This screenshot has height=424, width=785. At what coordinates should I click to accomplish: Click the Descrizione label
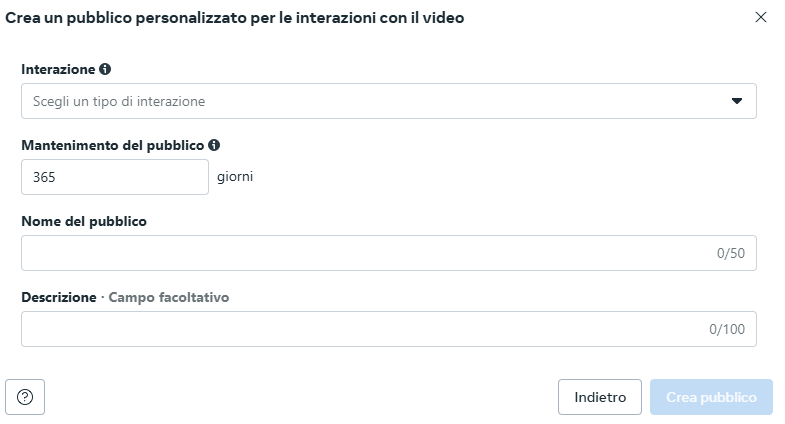coord(57,297)
